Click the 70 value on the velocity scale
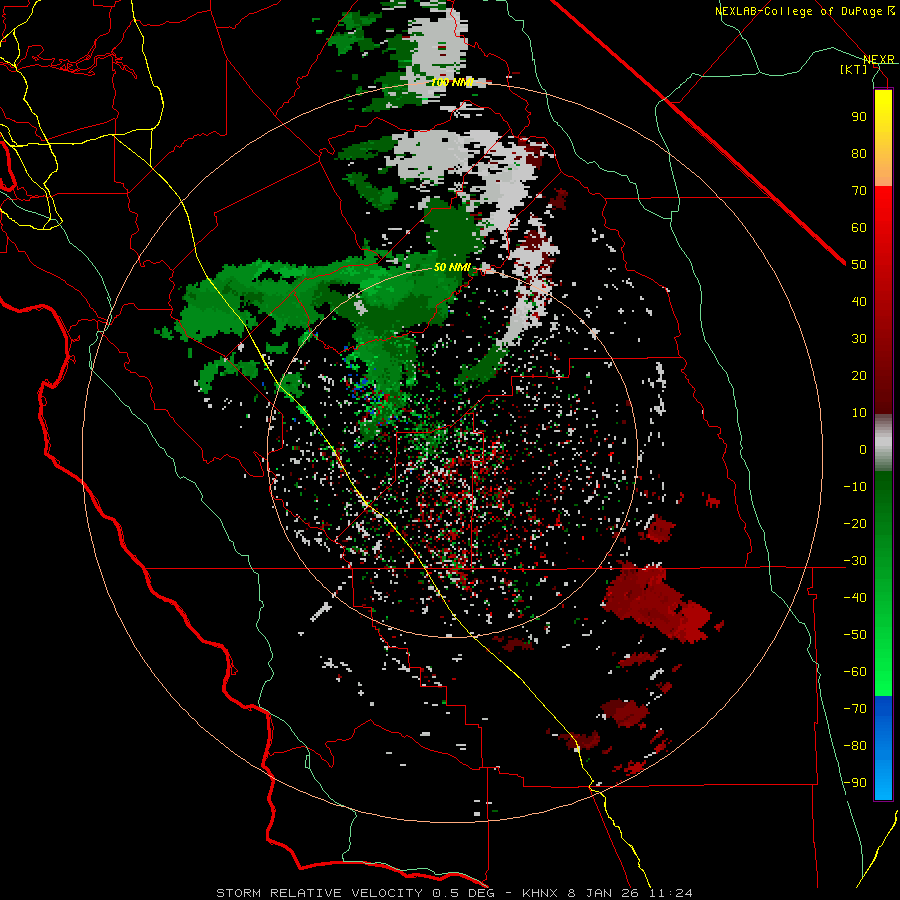 click(x=859, y=191)
